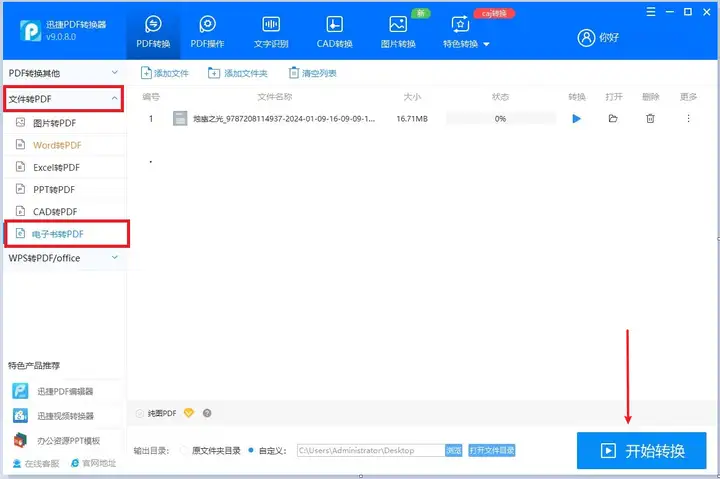The width and height of the screenshot is (720, 479).
Task: Delete the file with trash icon
Action: point(650,119)
